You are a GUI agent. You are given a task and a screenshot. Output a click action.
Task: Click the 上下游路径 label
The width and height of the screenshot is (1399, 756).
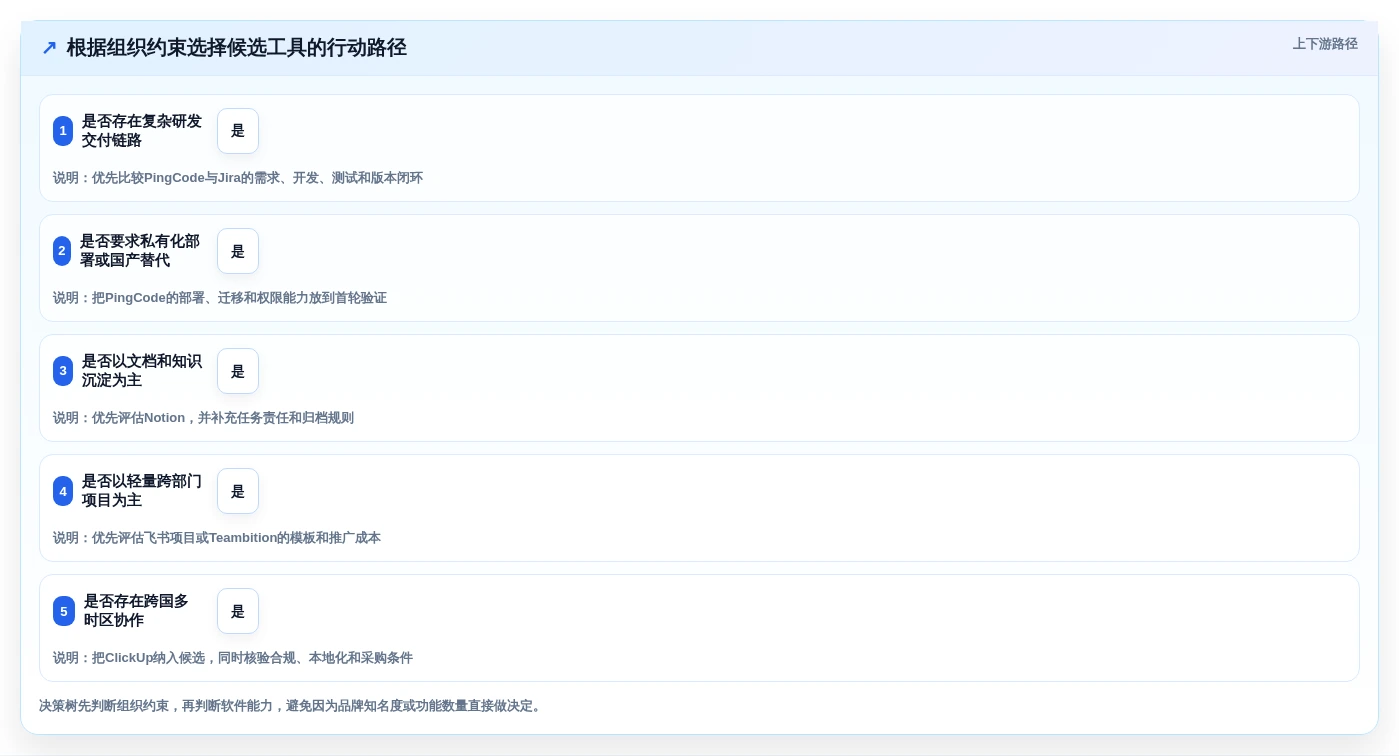(x=1325, y=44)
